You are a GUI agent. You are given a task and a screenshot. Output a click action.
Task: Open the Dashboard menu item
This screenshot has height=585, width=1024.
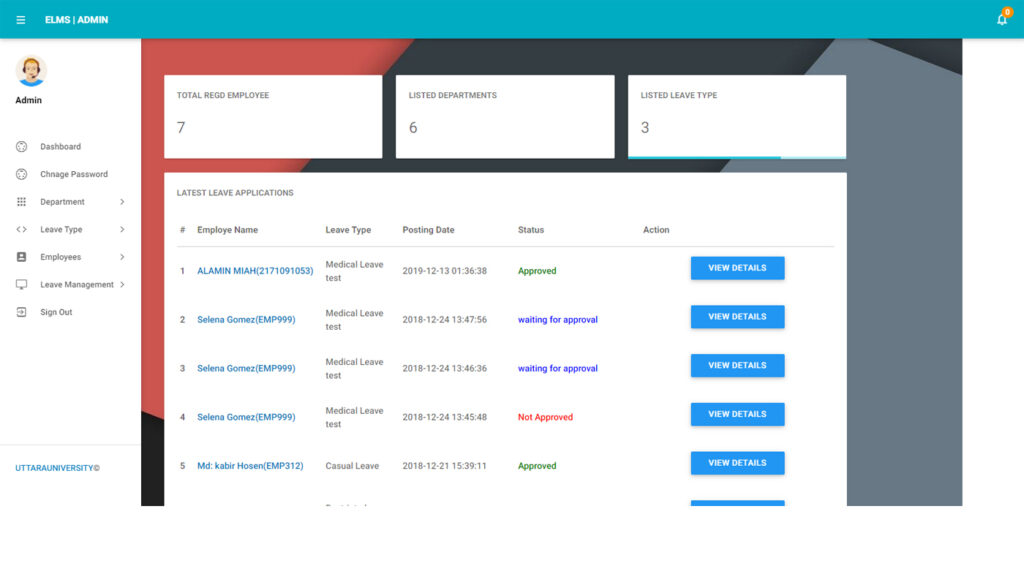60,147
